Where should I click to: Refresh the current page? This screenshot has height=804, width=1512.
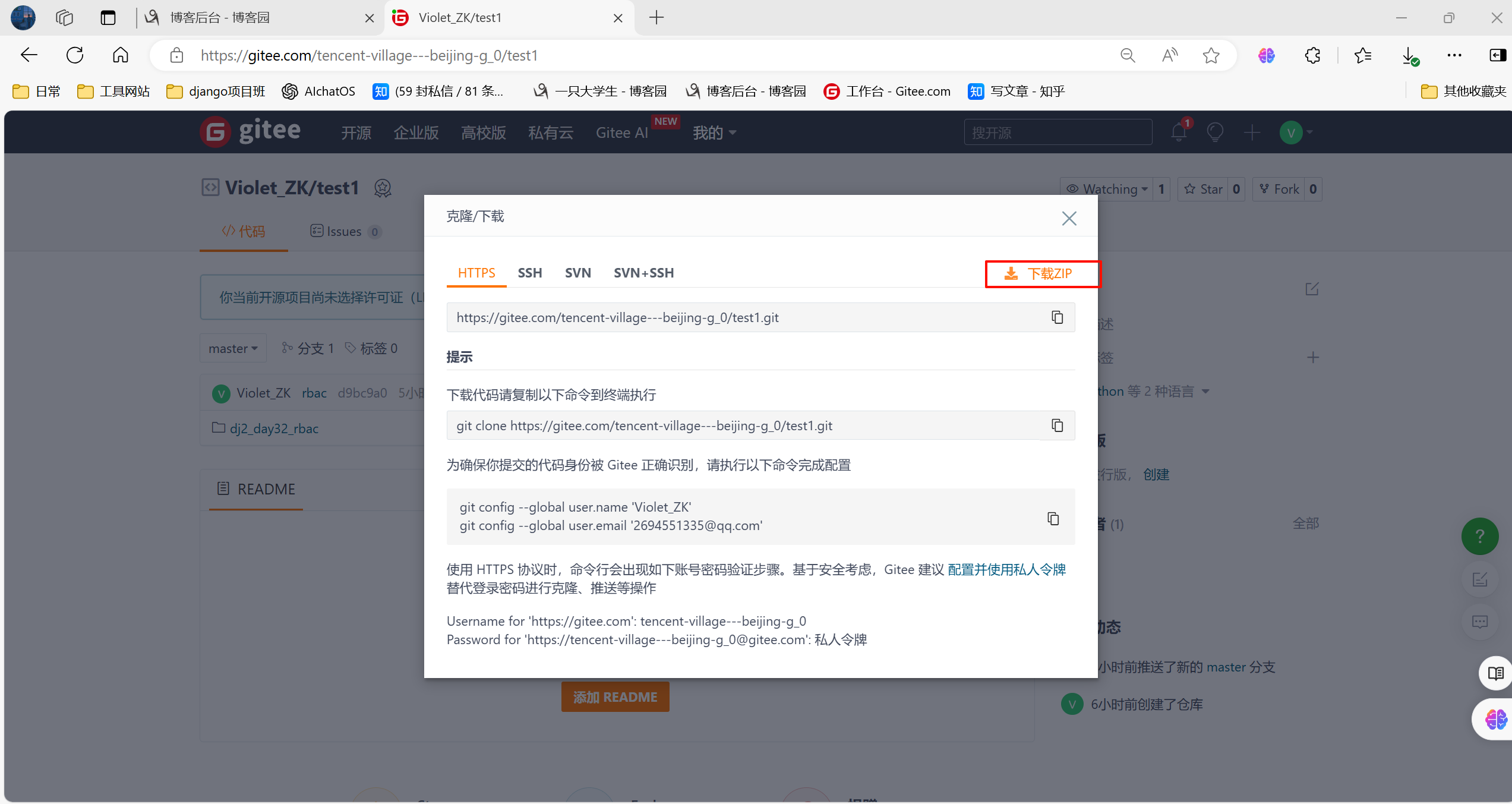tap(75, 55)
